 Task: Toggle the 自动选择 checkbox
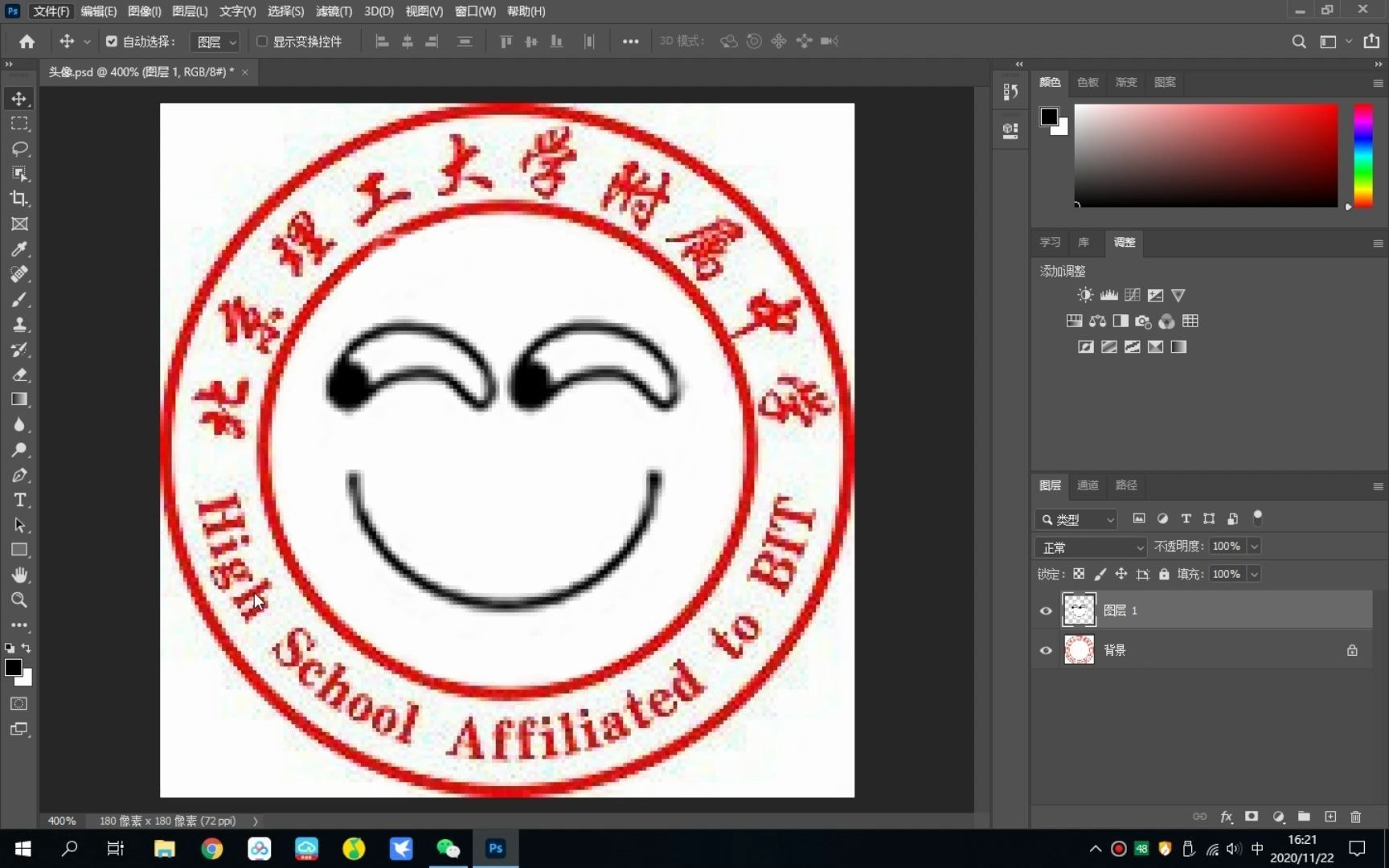tap(112, 41)
